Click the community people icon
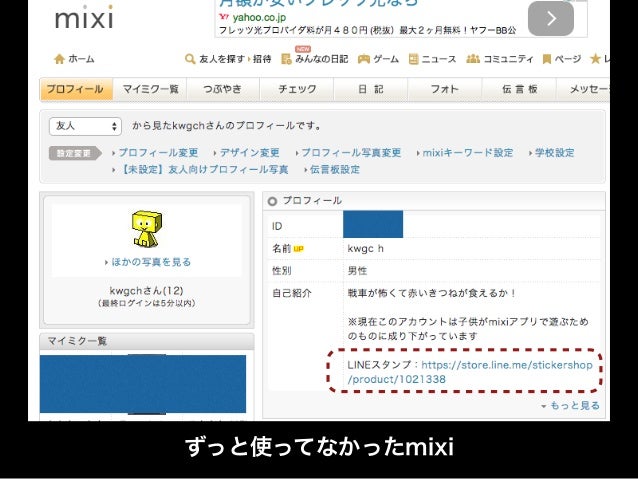 473,59
